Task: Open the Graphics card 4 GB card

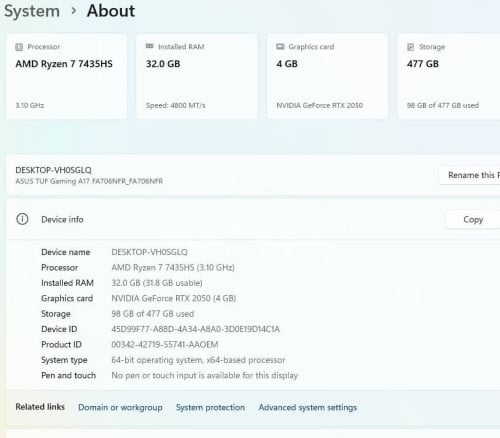Action: point(328,76)
